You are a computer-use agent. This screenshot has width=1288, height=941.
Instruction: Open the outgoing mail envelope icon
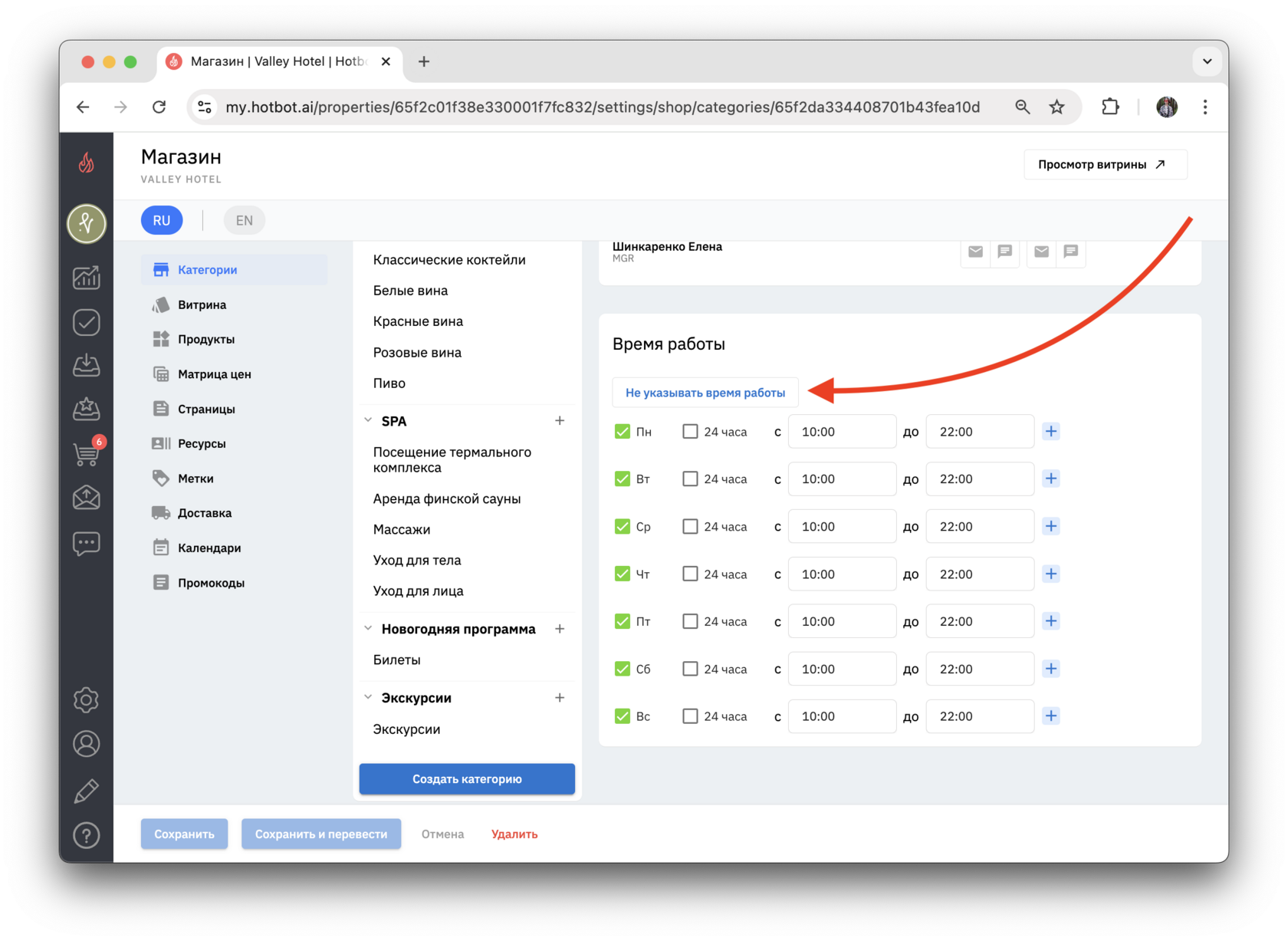(87, 498)
